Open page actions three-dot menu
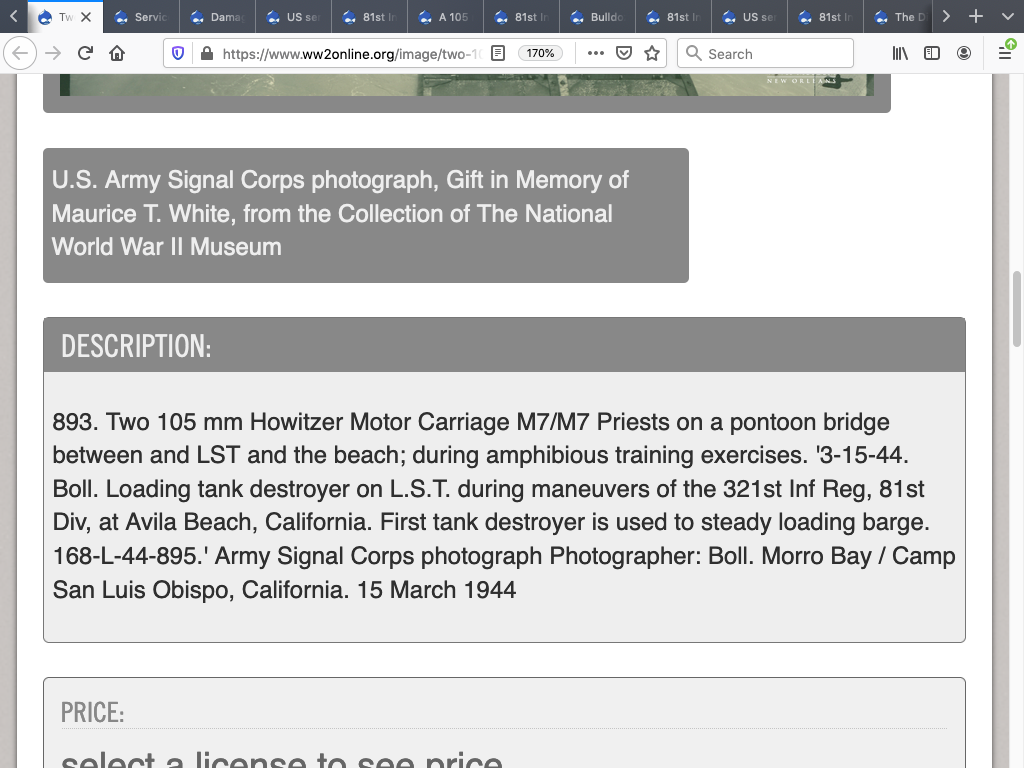The image size is (1024, 768). [x=596, y=53]
